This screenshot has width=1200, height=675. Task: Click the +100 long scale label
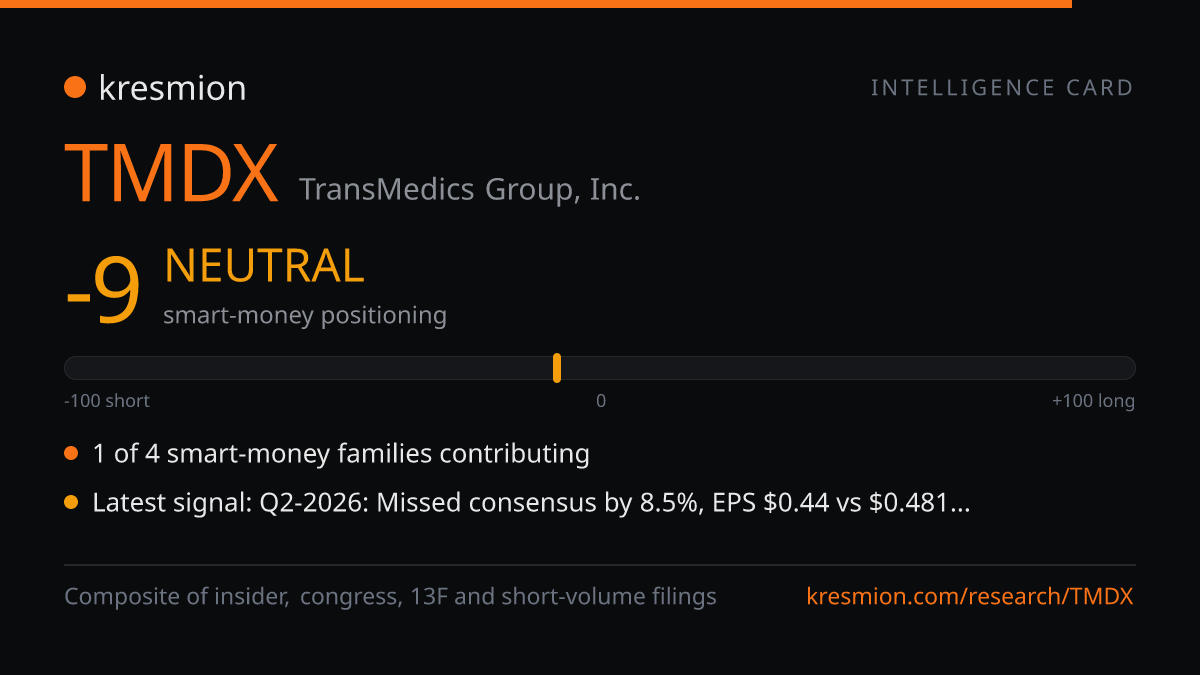pos(1093,401)
